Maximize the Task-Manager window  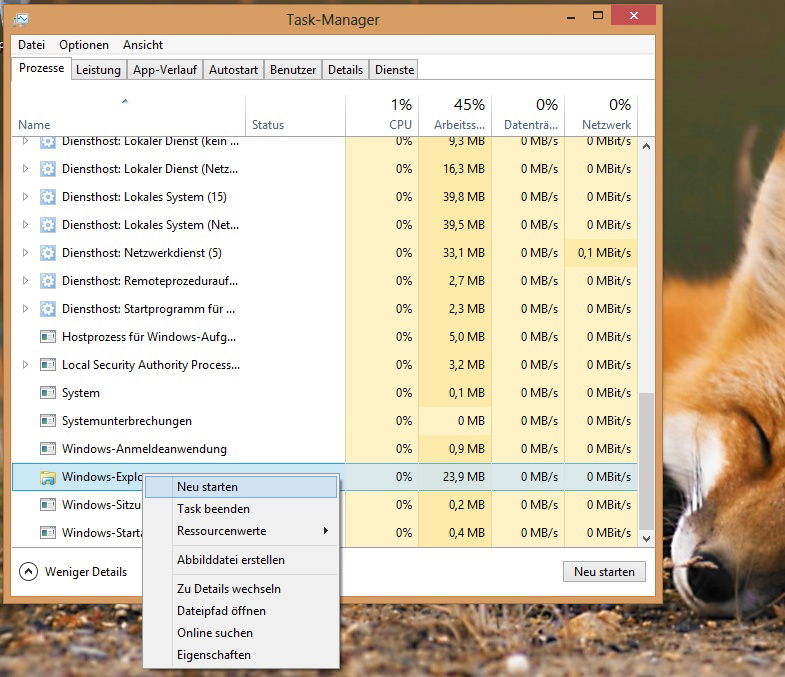pos(598,16)
